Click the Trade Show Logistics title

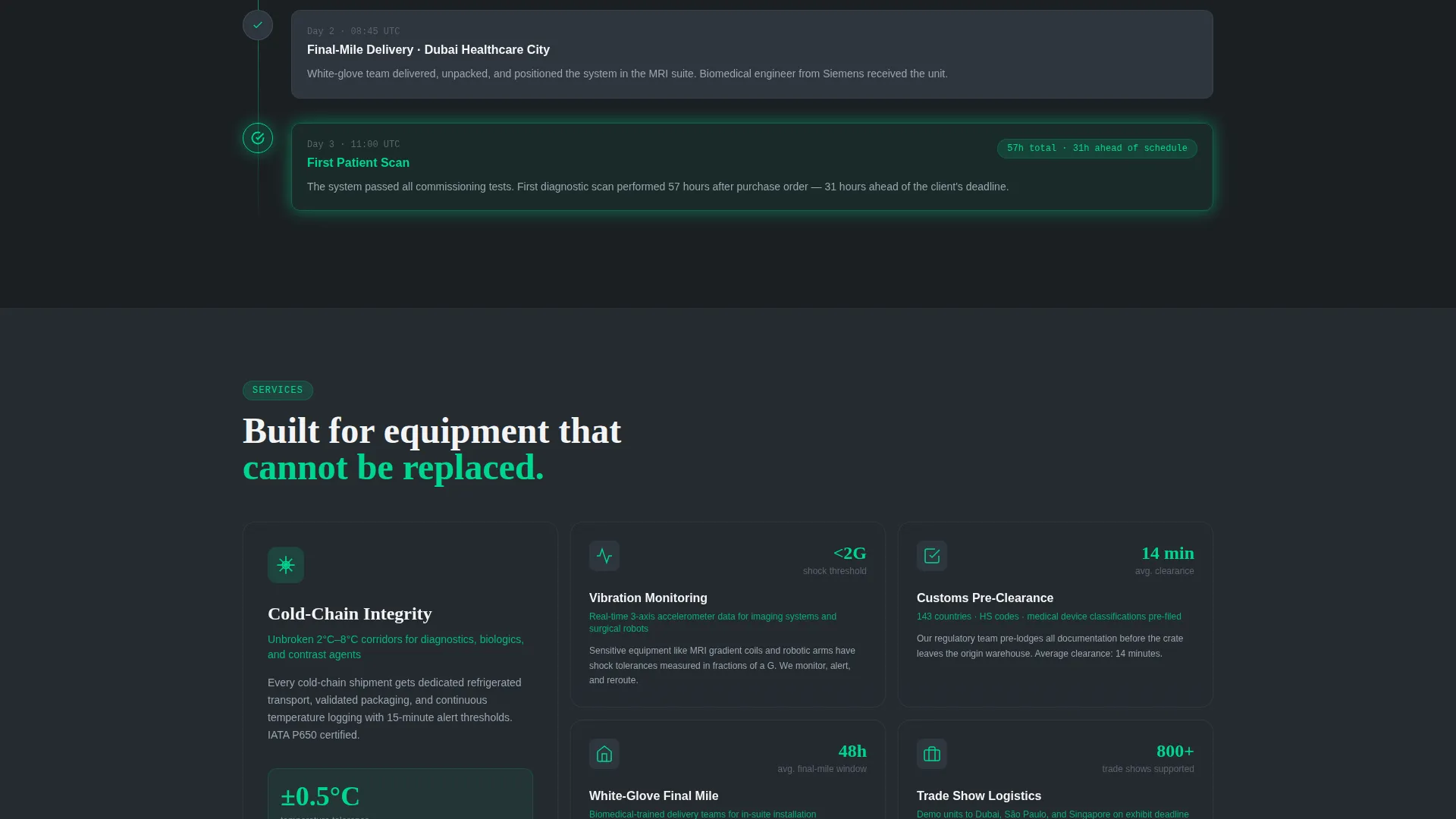coord(979,796)
